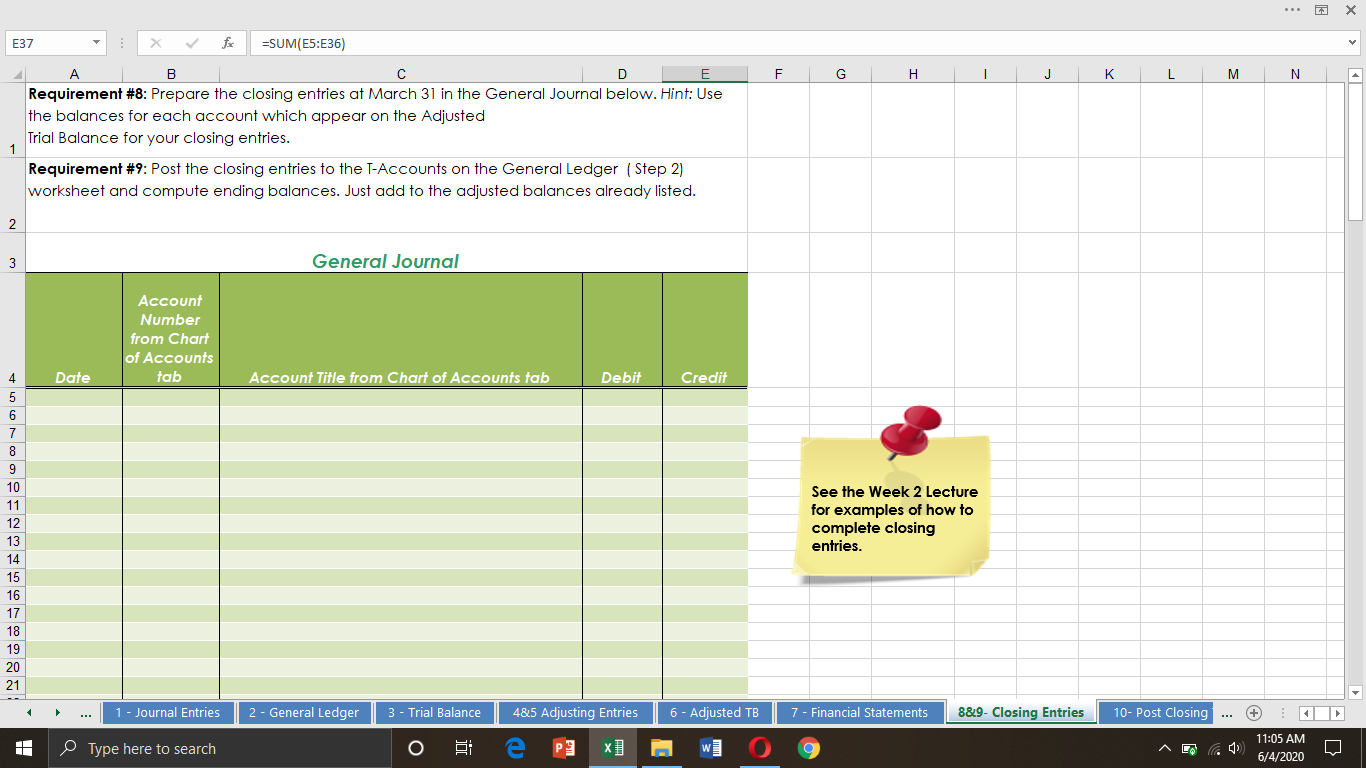Select column E header
The width and height of the screenshot is (1366, 768).
[705, 73]
